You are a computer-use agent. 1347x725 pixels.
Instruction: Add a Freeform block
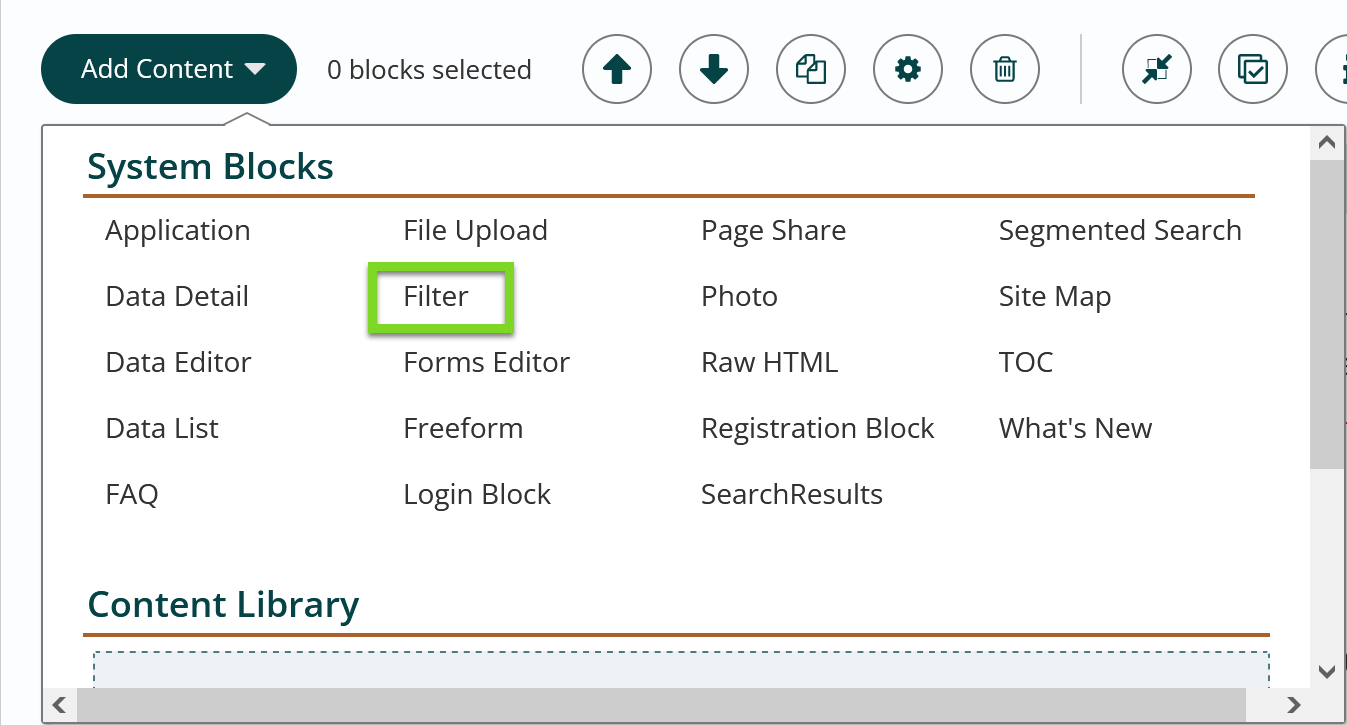pyautogui.click(x=463, y=429)
